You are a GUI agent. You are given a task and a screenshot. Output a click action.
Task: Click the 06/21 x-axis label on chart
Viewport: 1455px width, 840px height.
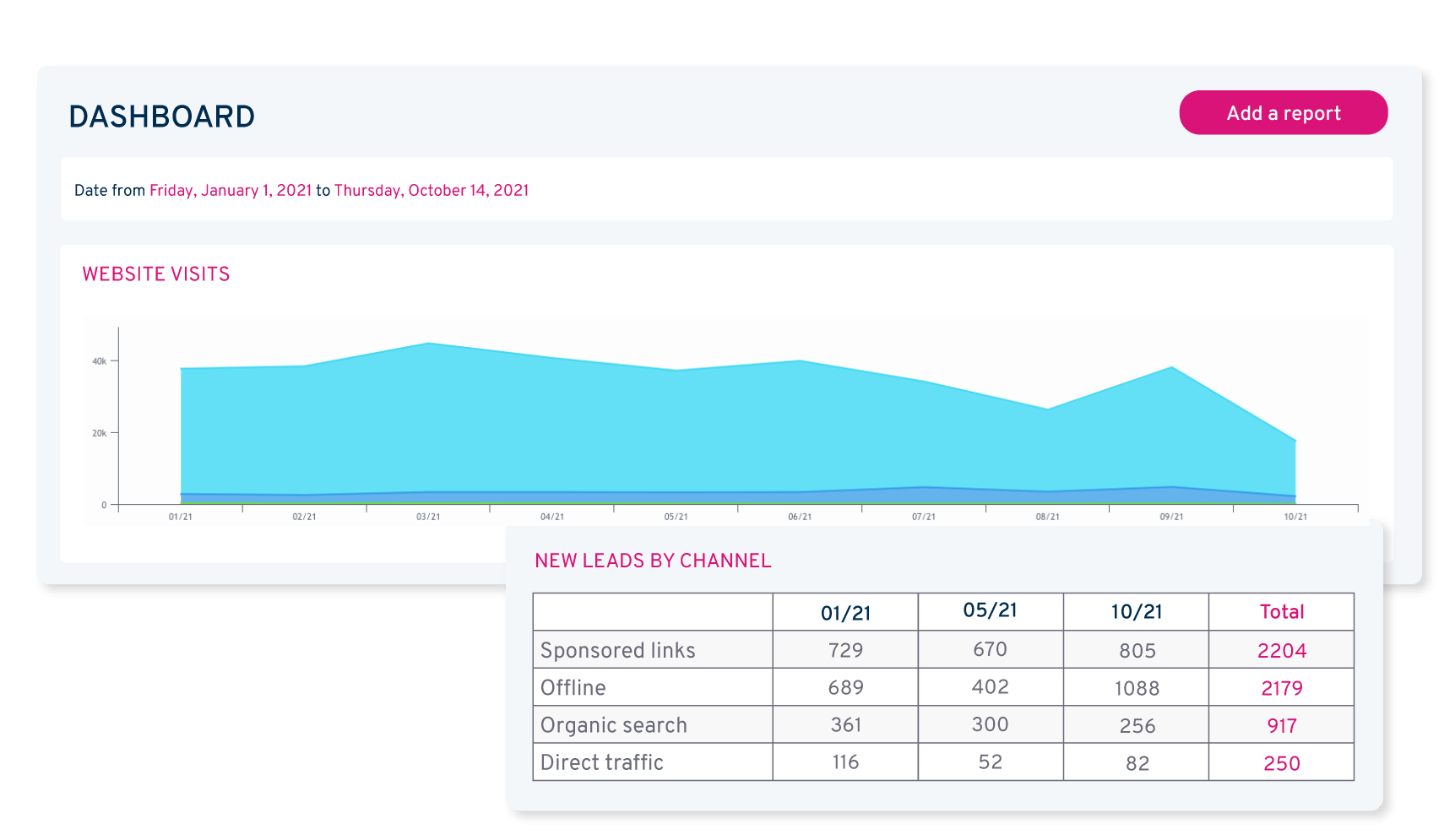800,517
